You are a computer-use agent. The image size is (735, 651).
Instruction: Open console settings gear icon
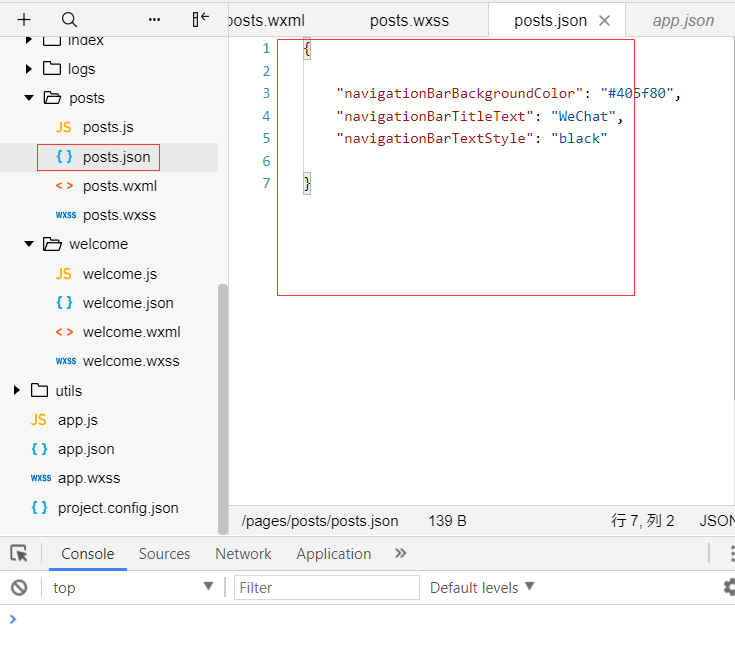click(x=729, y=587)
